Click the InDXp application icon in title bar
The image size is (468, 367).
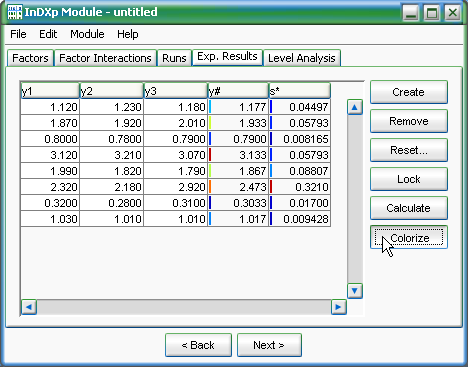click(15, 12)
